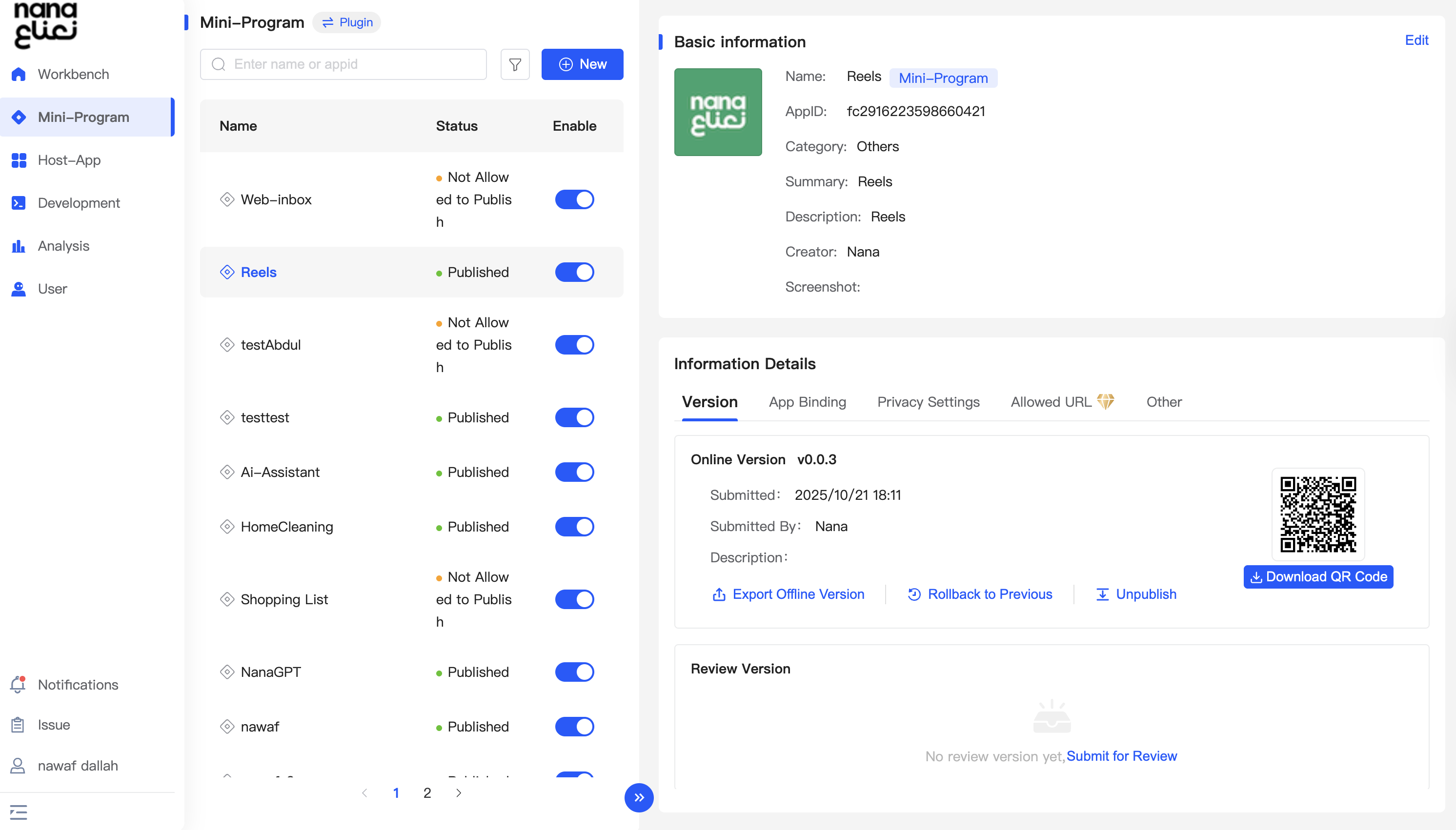
Task: Turn off NanaGPT enable switch
Action: (574, 672)
